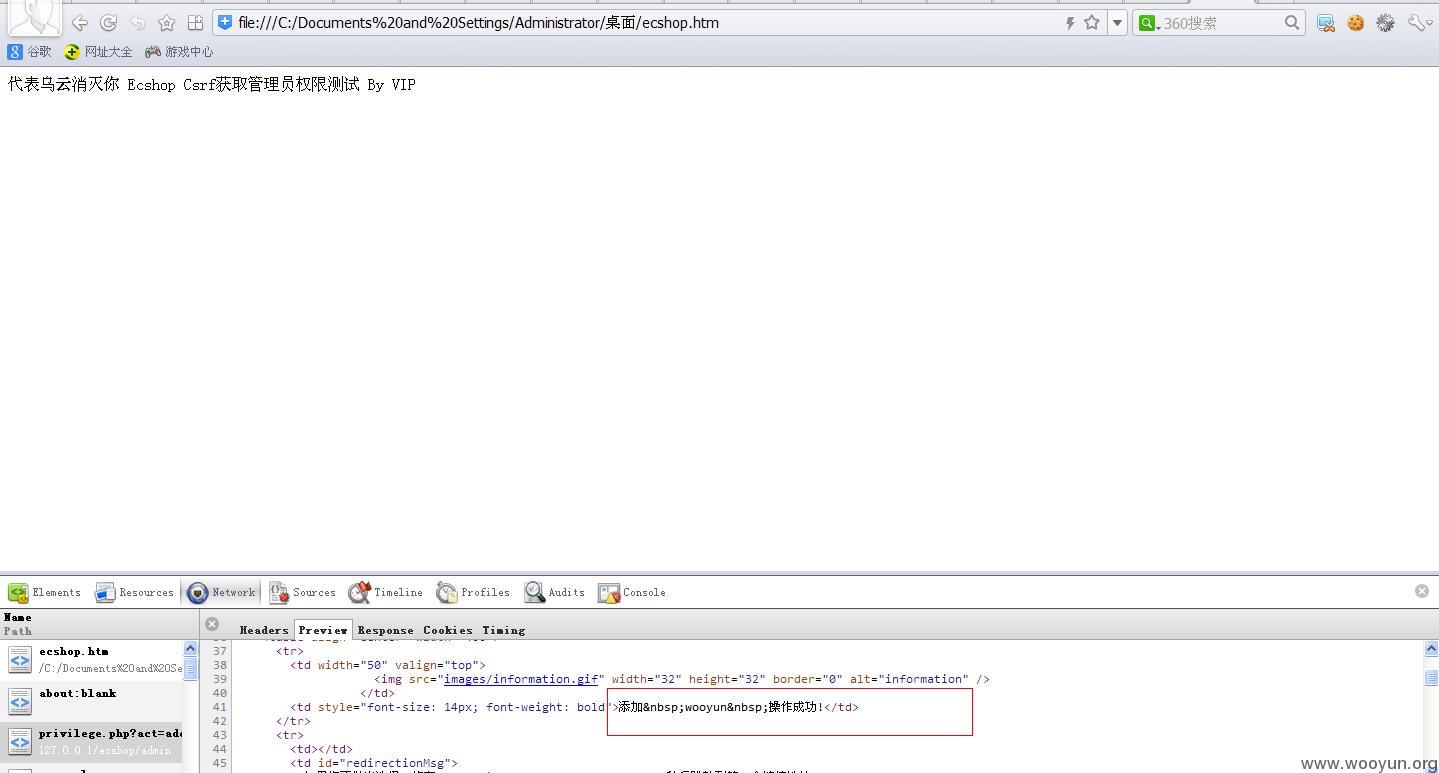Toggle speed mode via the lightning bolt icon
The width and height of the screenshot is (1439, 773).
point(1069,22)
